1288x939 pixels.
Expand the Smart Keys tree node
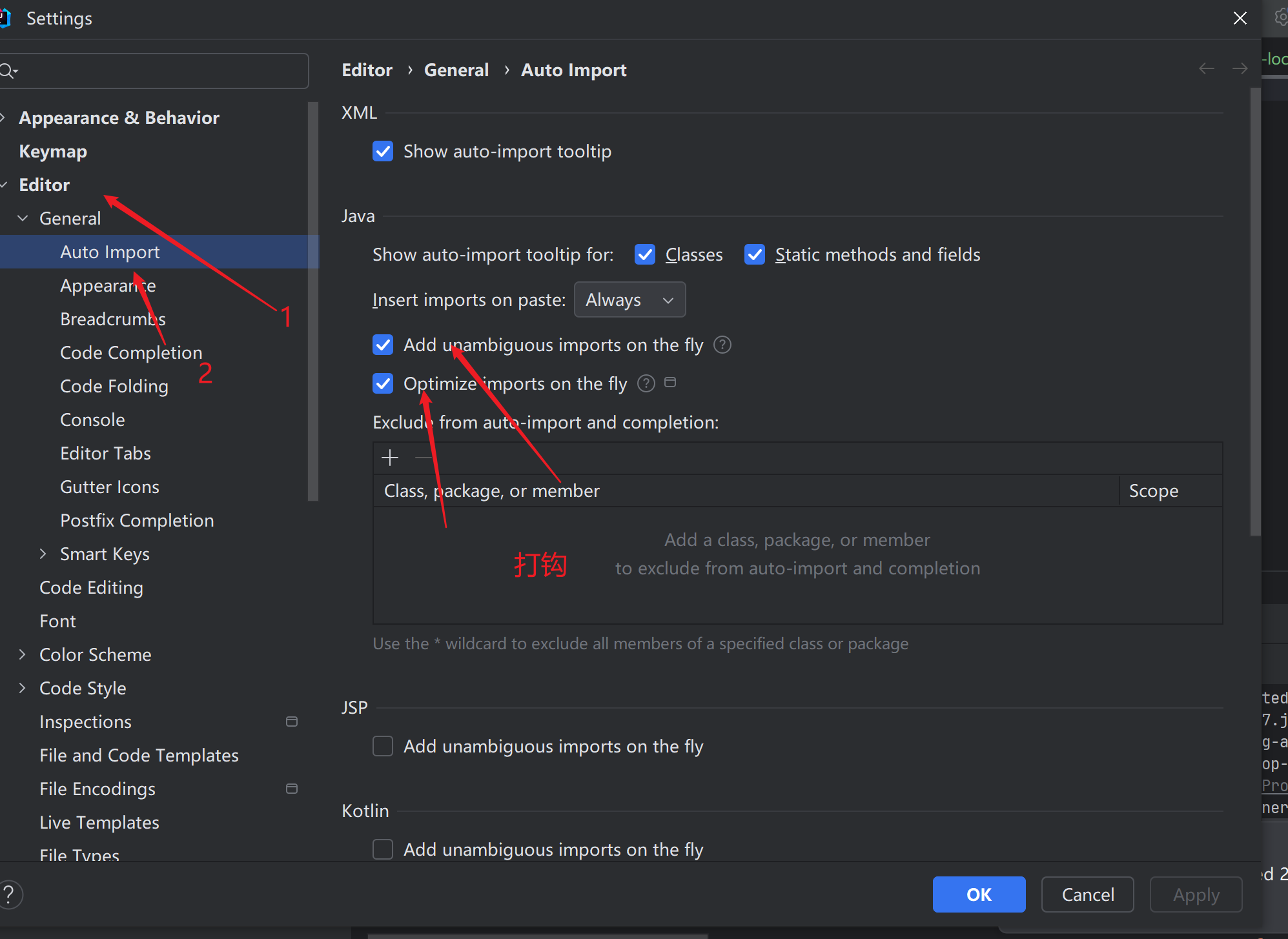[x=43, y=554]
